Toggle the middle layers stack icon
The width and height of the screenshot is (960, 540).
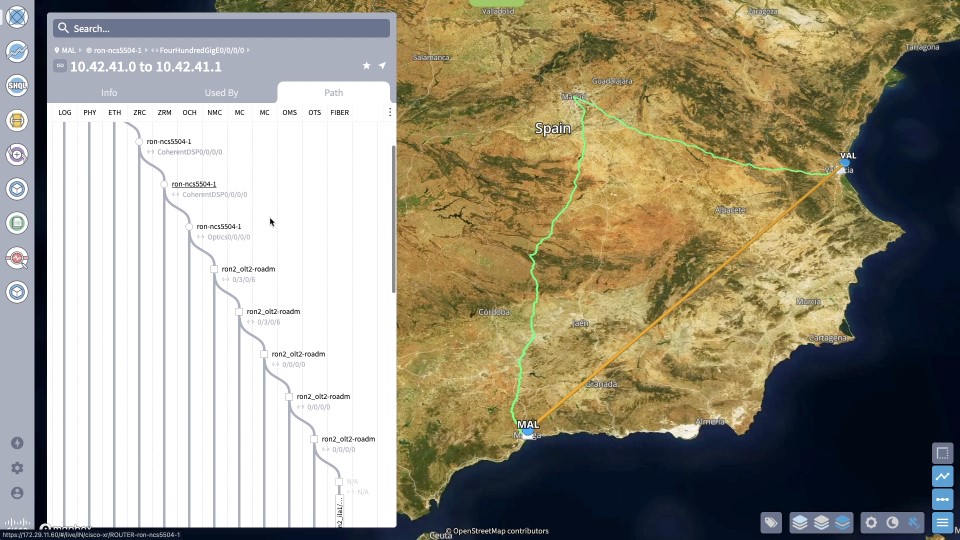(x=821, y=522)
